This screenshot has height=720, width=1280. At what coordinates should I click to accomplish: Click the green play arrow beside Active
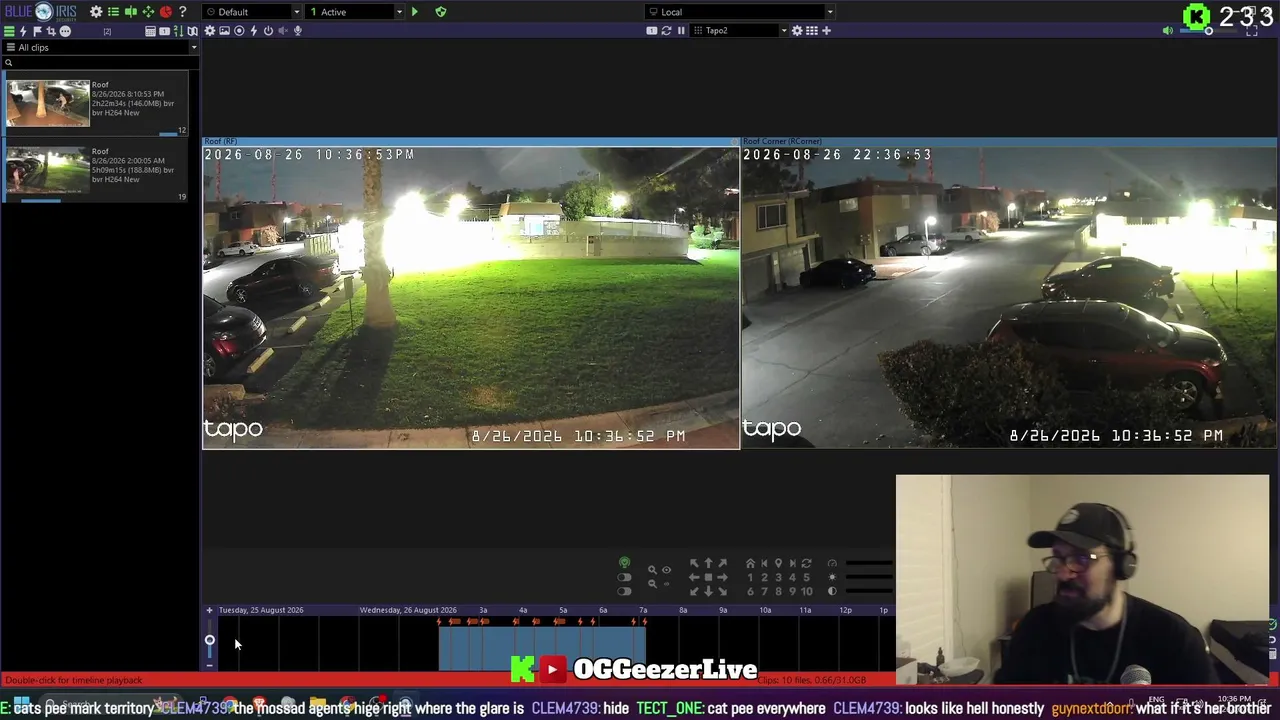[x=415, y=12]
